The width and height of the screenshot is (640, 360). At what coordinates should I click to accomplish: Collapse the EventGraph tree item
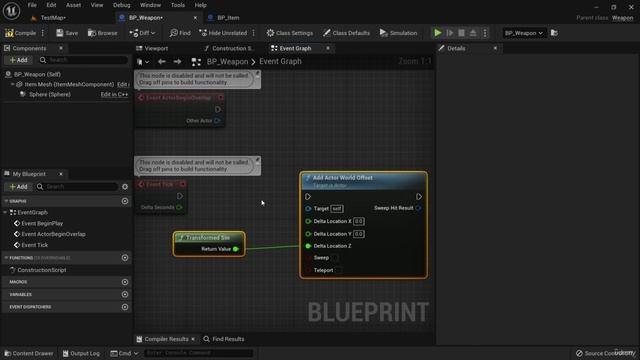click(5, 213)
